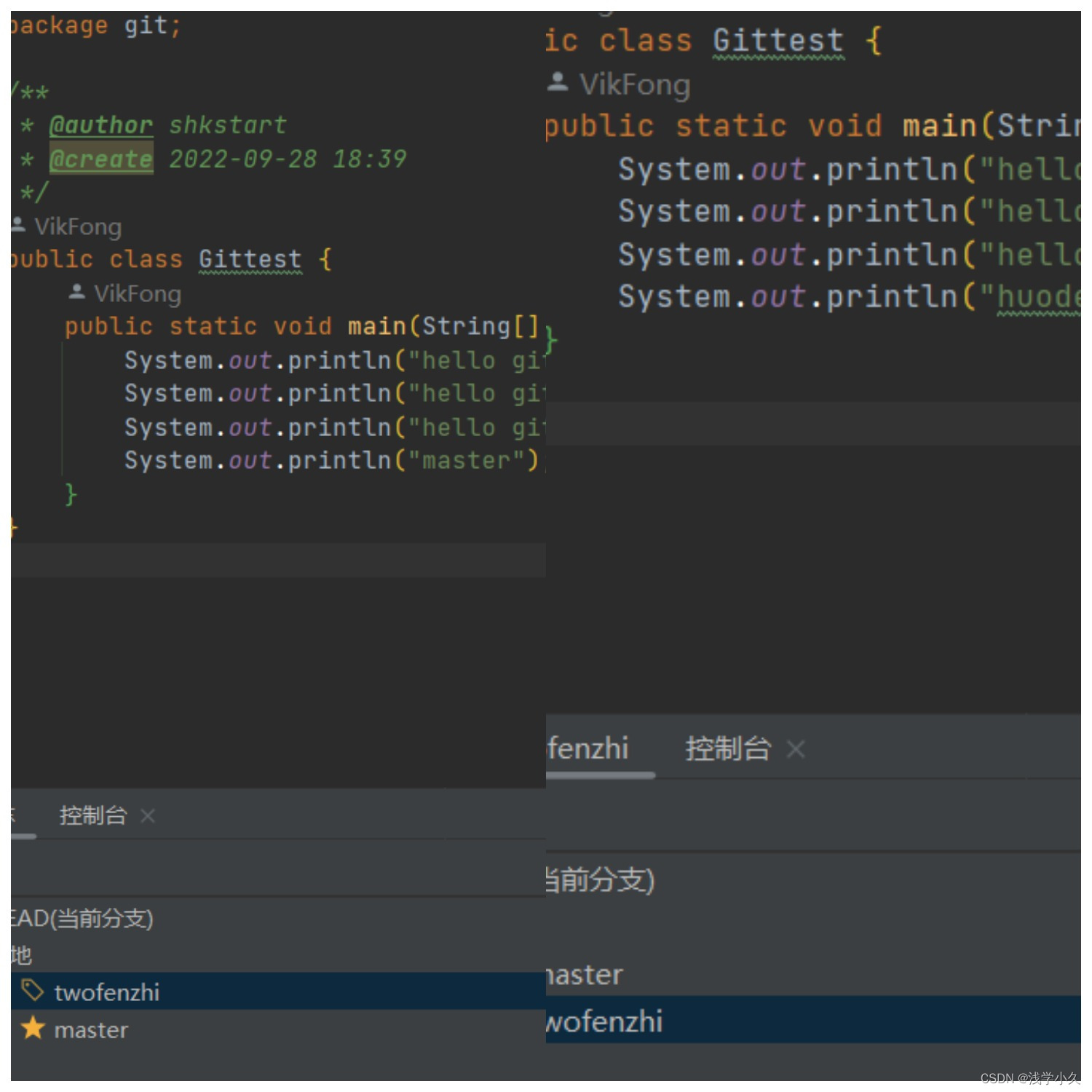Click 当前分支) entry in the right panel
Image resolution: width=1092 pixels, height=1092 pixels.
(601, 879)
